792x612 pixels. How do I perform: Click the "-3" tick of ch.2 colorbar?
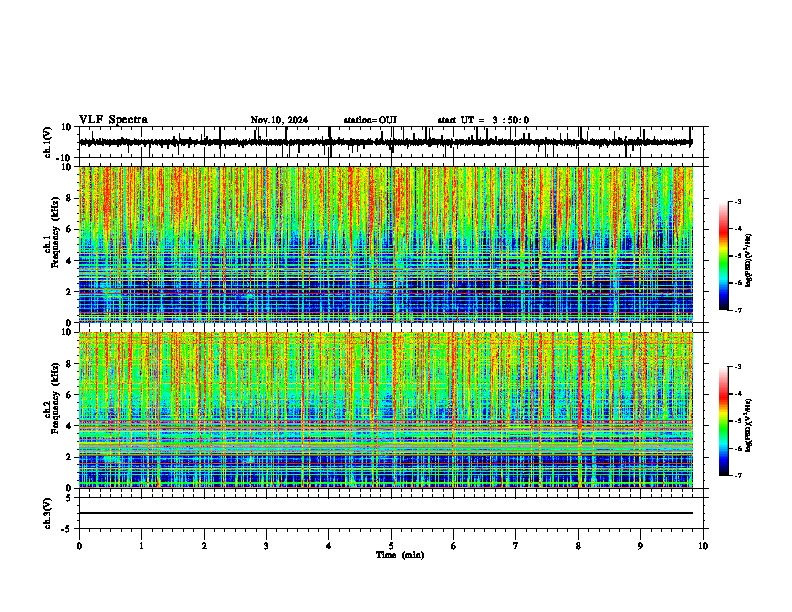pyautogui.click(x=738, y=367)
